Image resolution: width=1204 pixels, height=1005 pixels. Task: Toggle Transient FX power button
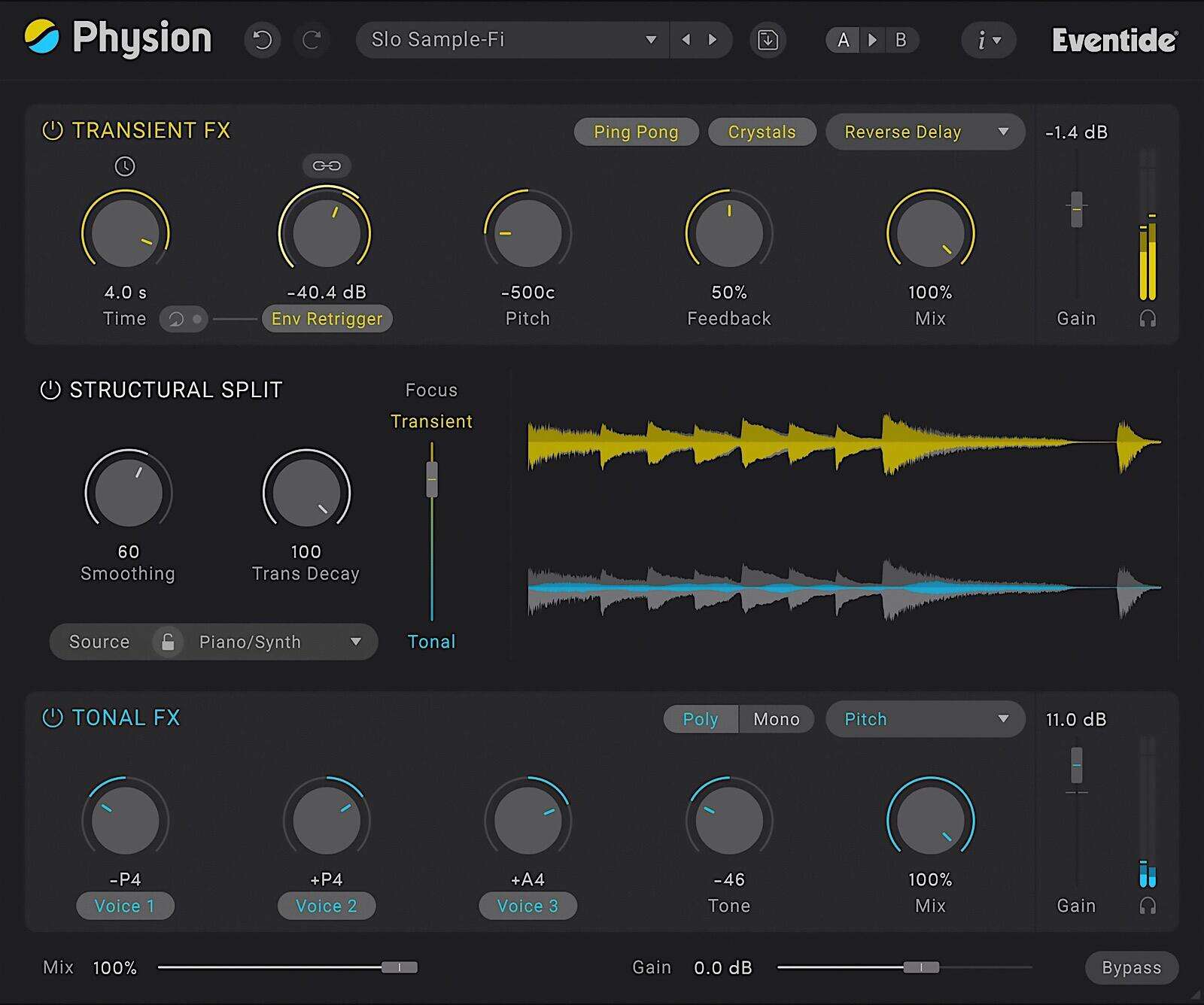(52, 131)
